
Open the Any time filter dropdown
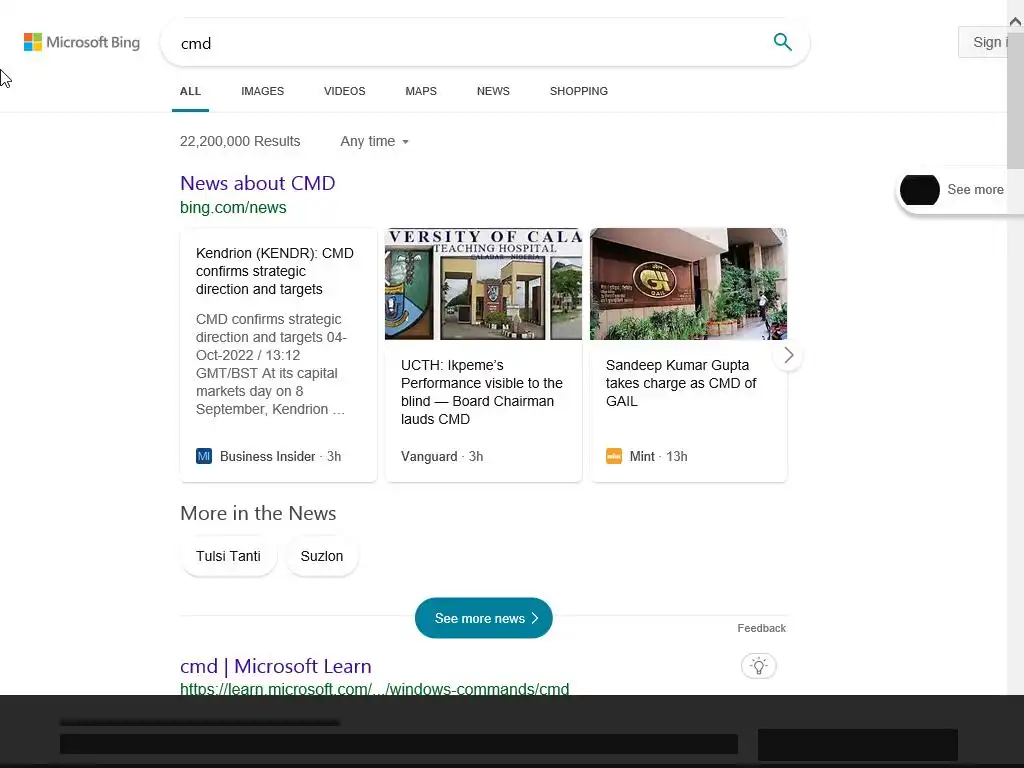tap(374, 141)
